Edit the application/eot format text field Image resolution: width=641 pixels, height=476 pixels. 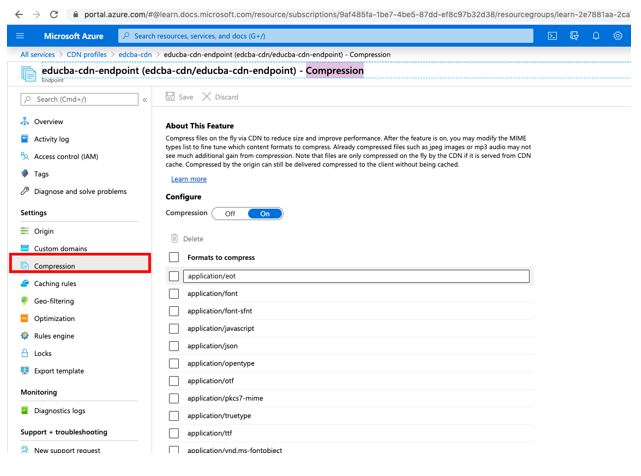356,276
